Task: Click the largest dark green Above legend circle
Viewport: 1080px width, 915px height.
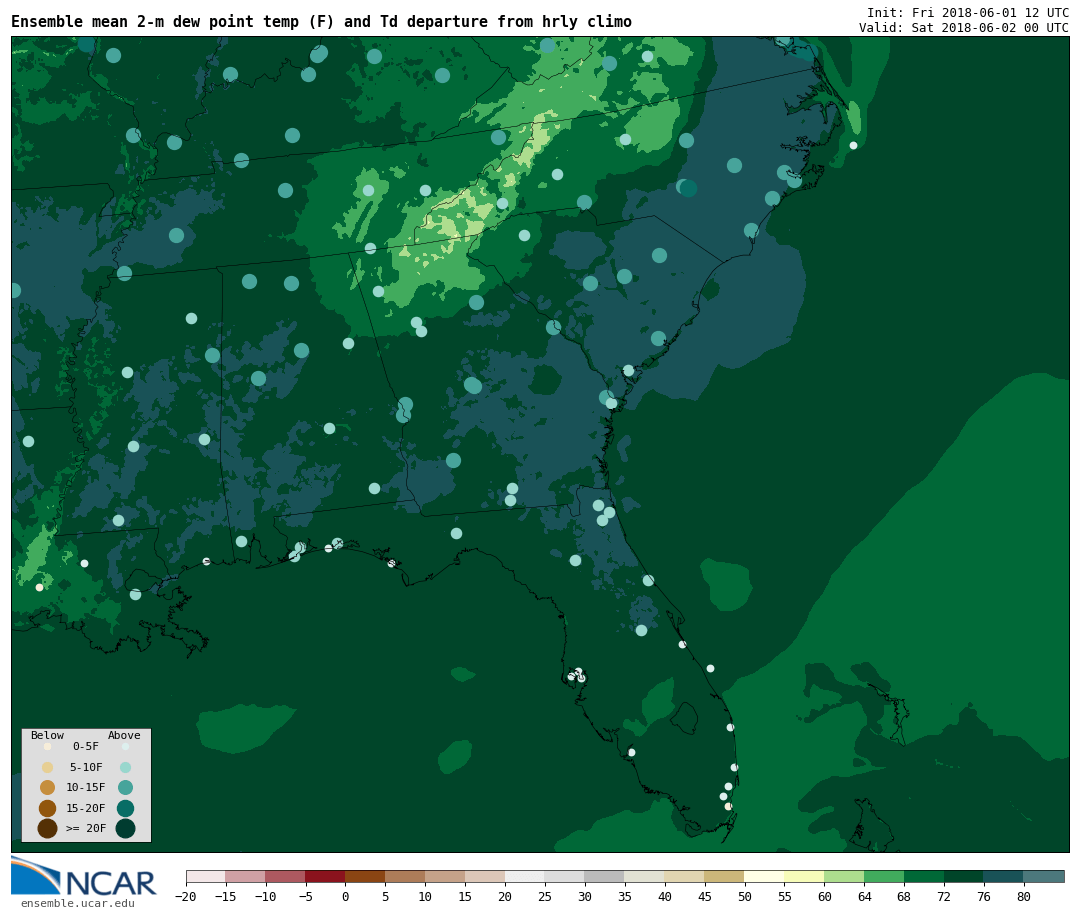Action: 125,828
